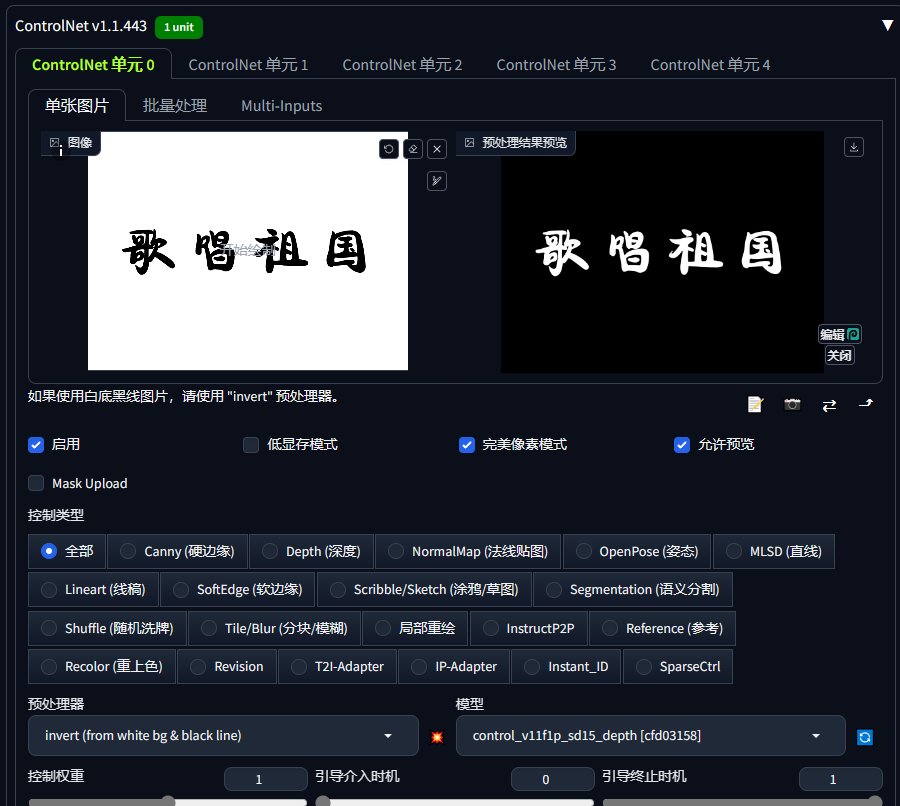This screenshot has width=900, height=806.
Task: Click the eraser icon on the input image
Action: pyautogui.click(x=413, y=149)
